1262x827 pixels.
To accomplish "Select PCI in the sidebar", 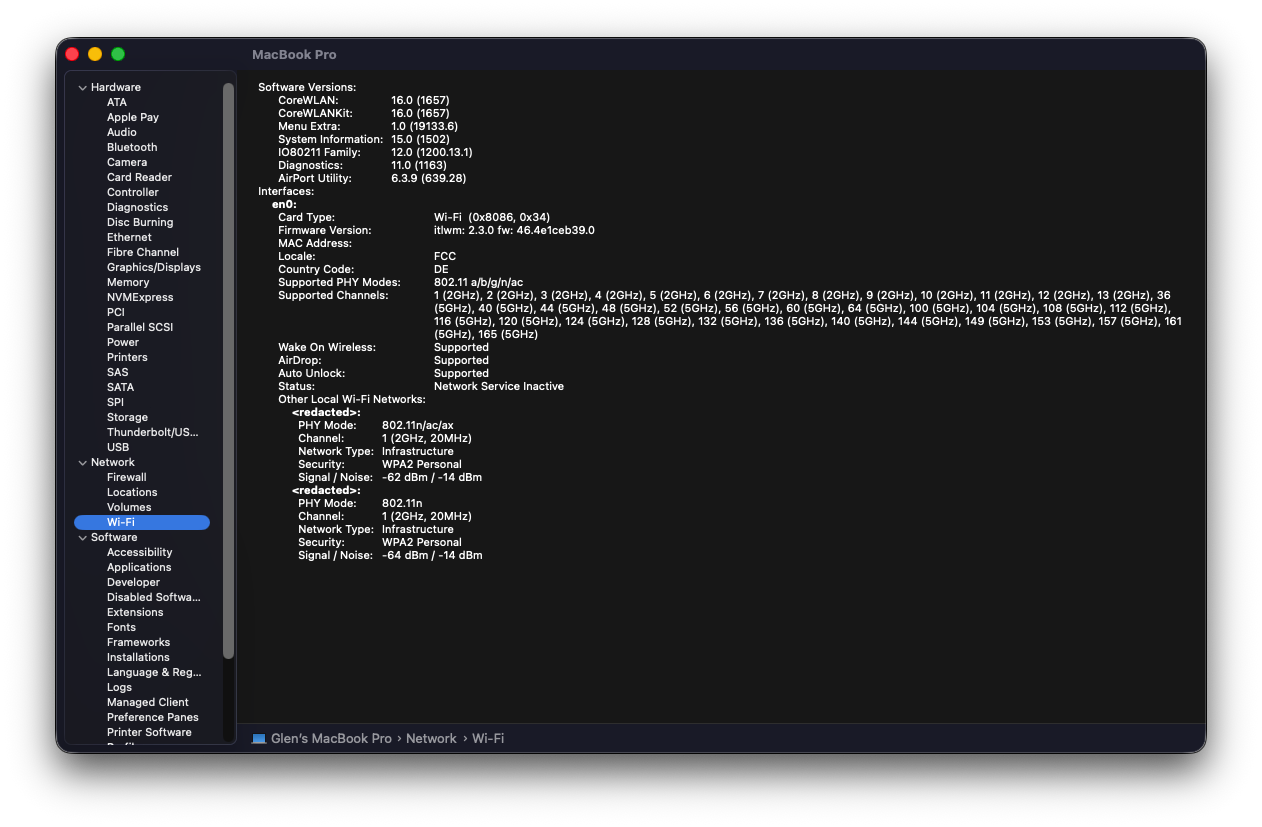I will (116, 312).
